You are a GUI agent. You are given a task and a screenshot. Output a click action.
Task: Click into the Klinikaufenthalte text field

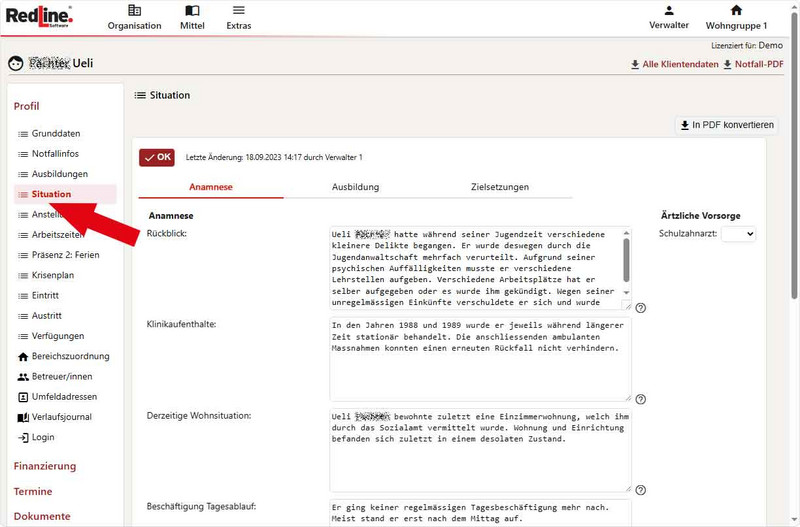point(478,358)
